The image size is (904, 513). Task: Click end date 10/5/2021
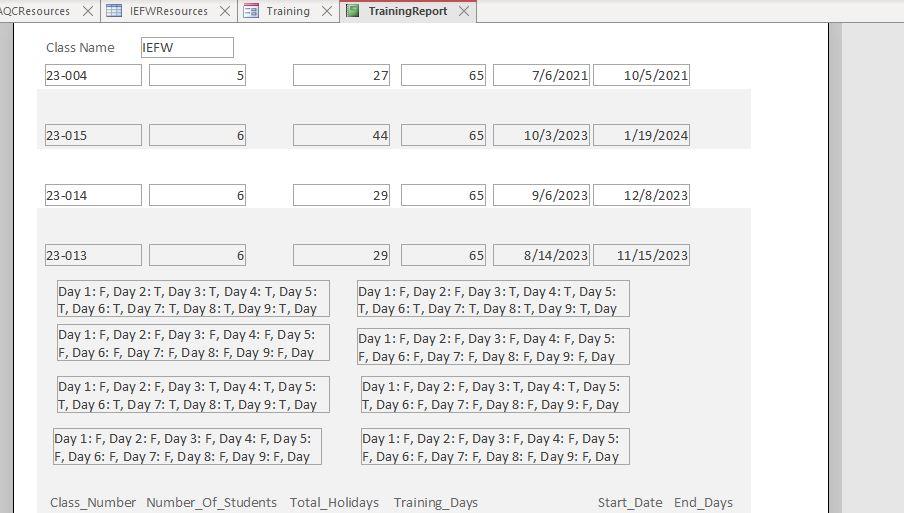click(x=642, y=76)
